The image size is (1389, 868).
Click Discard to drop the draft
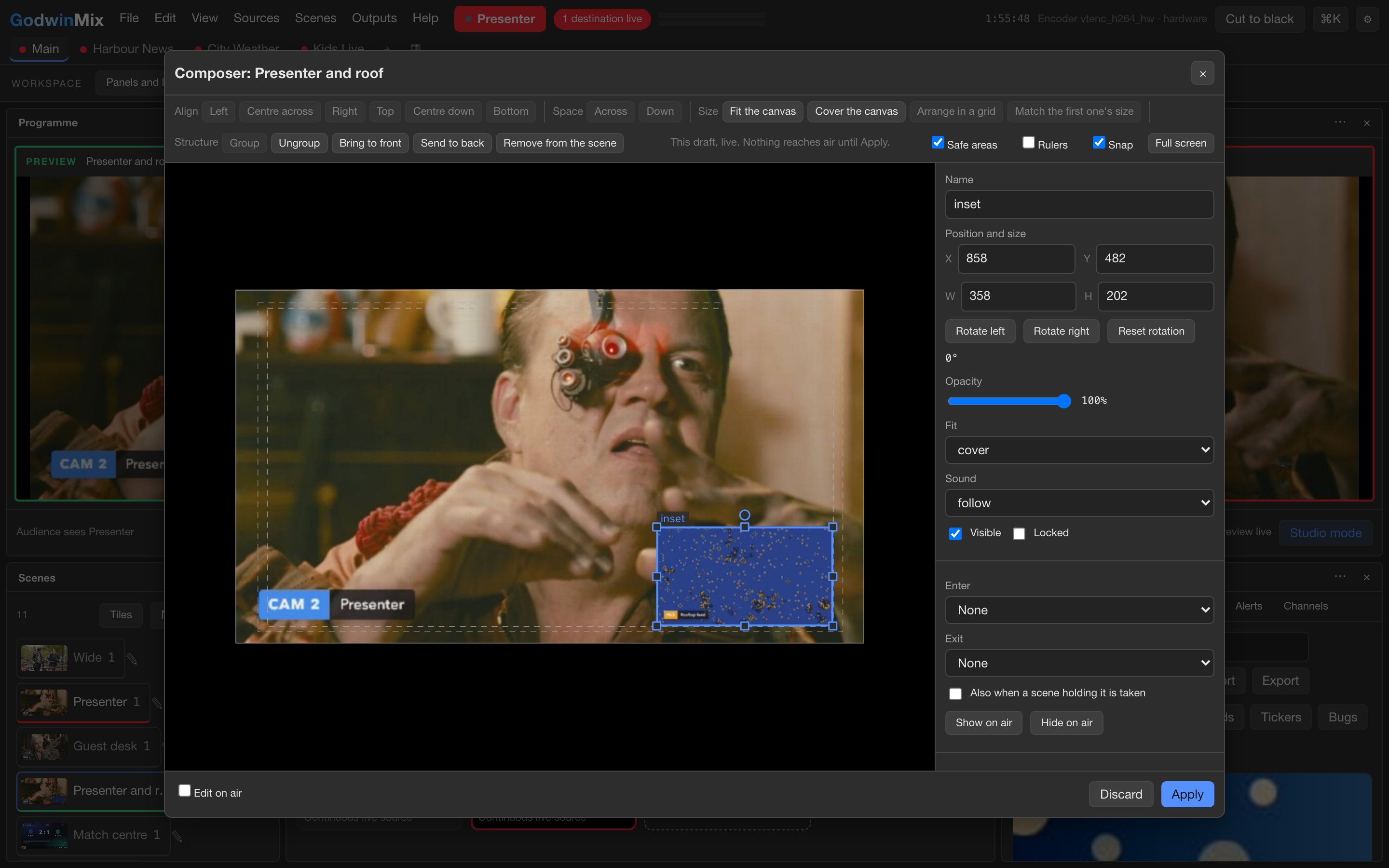(1120, 794)
